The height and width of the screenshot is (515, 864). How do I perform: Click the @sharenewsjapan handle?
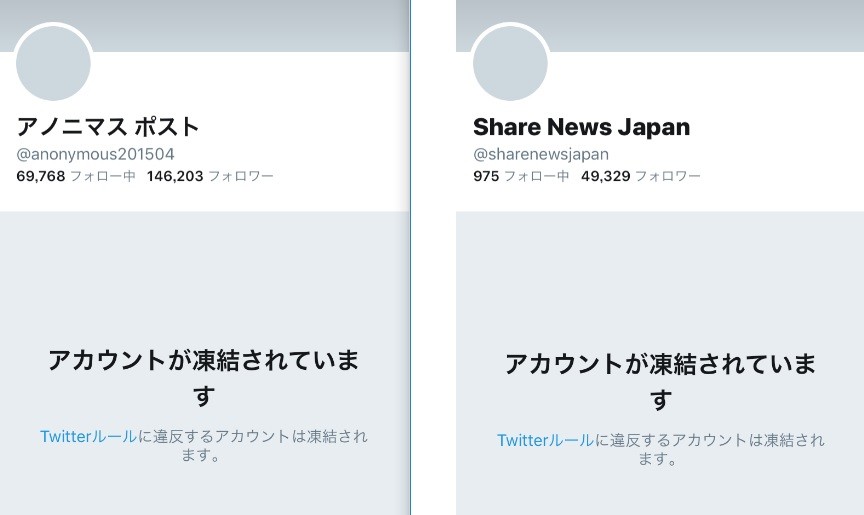[x=541, y=154]
